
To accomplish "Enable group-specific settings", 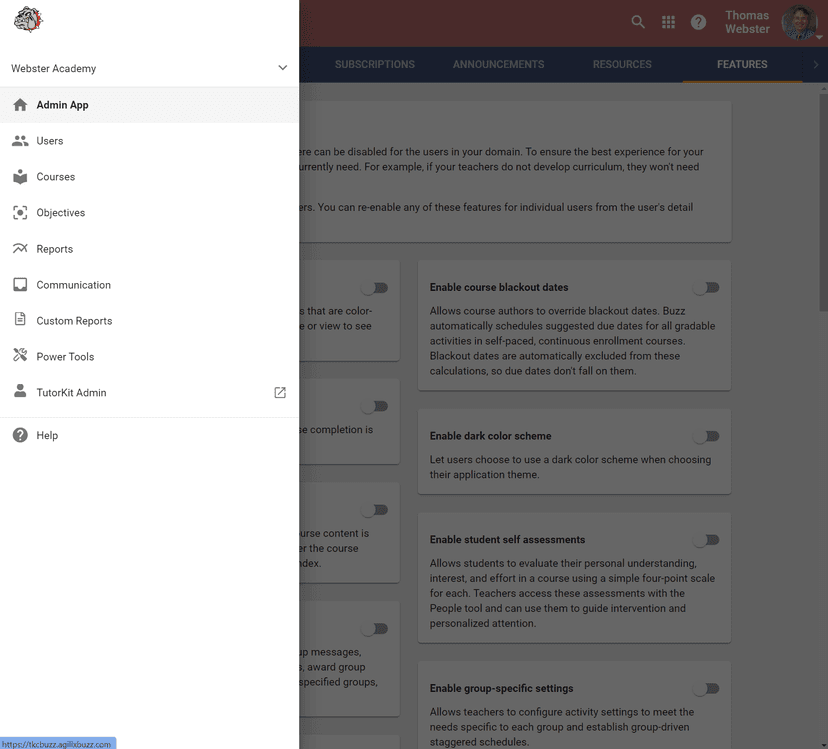I will click(707, 688).
